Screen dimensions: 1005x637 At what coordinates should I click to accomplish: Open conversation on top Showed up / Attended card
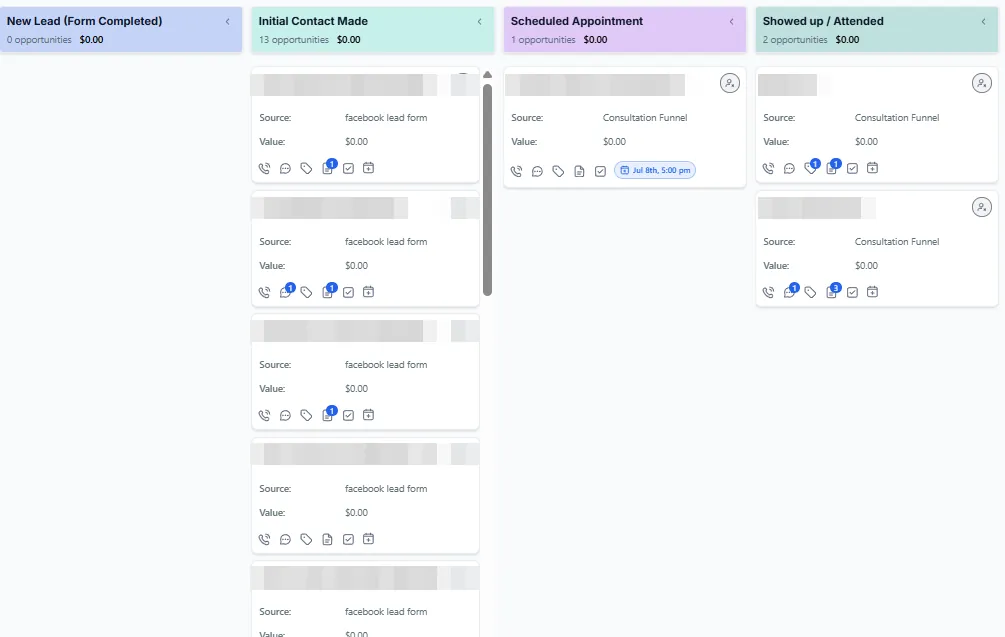(789, 169)
